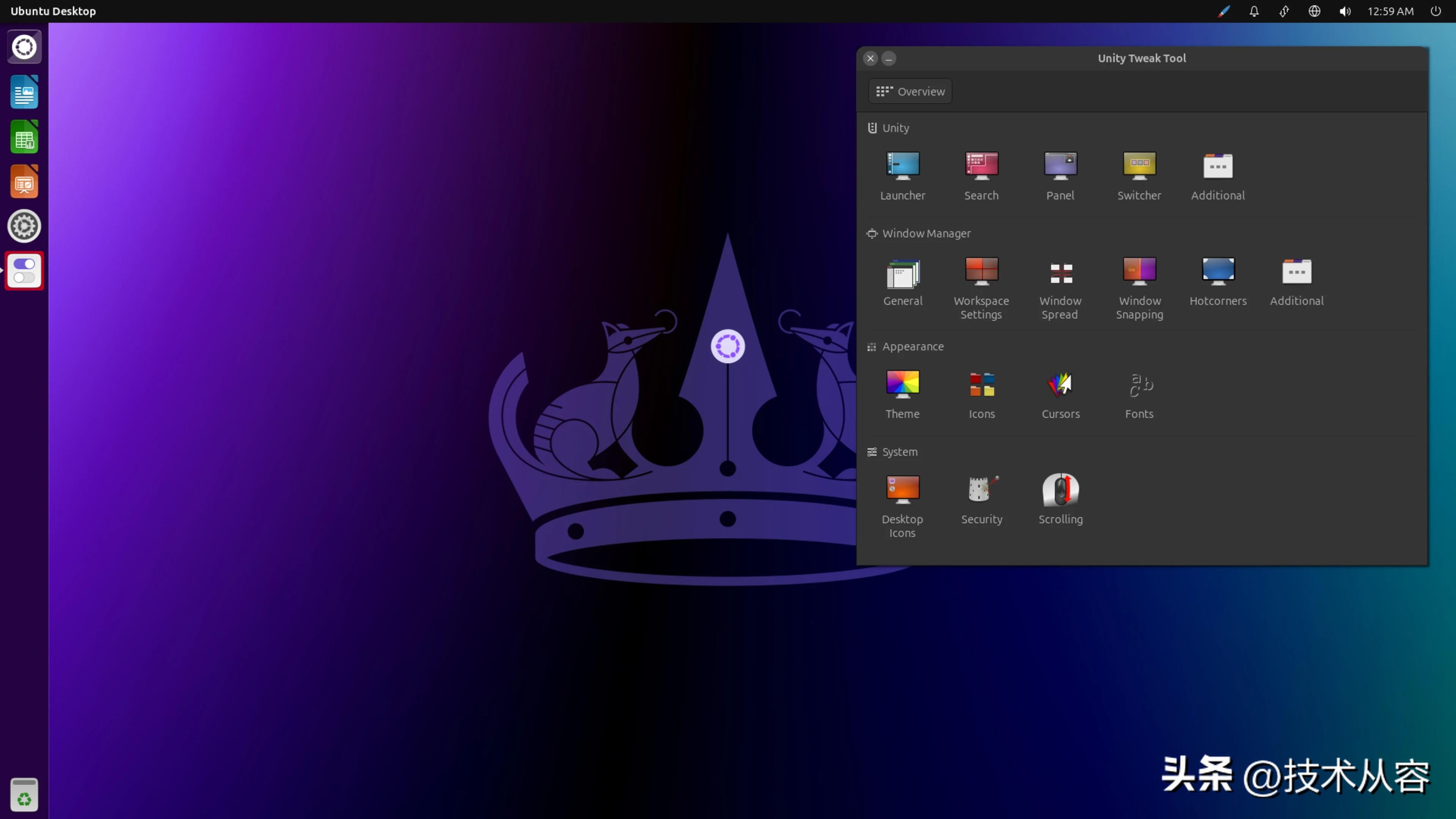Close the Unity Tweak Tool window
The height and width of the screenshot is (819, 1456).
tap(871, 58)
